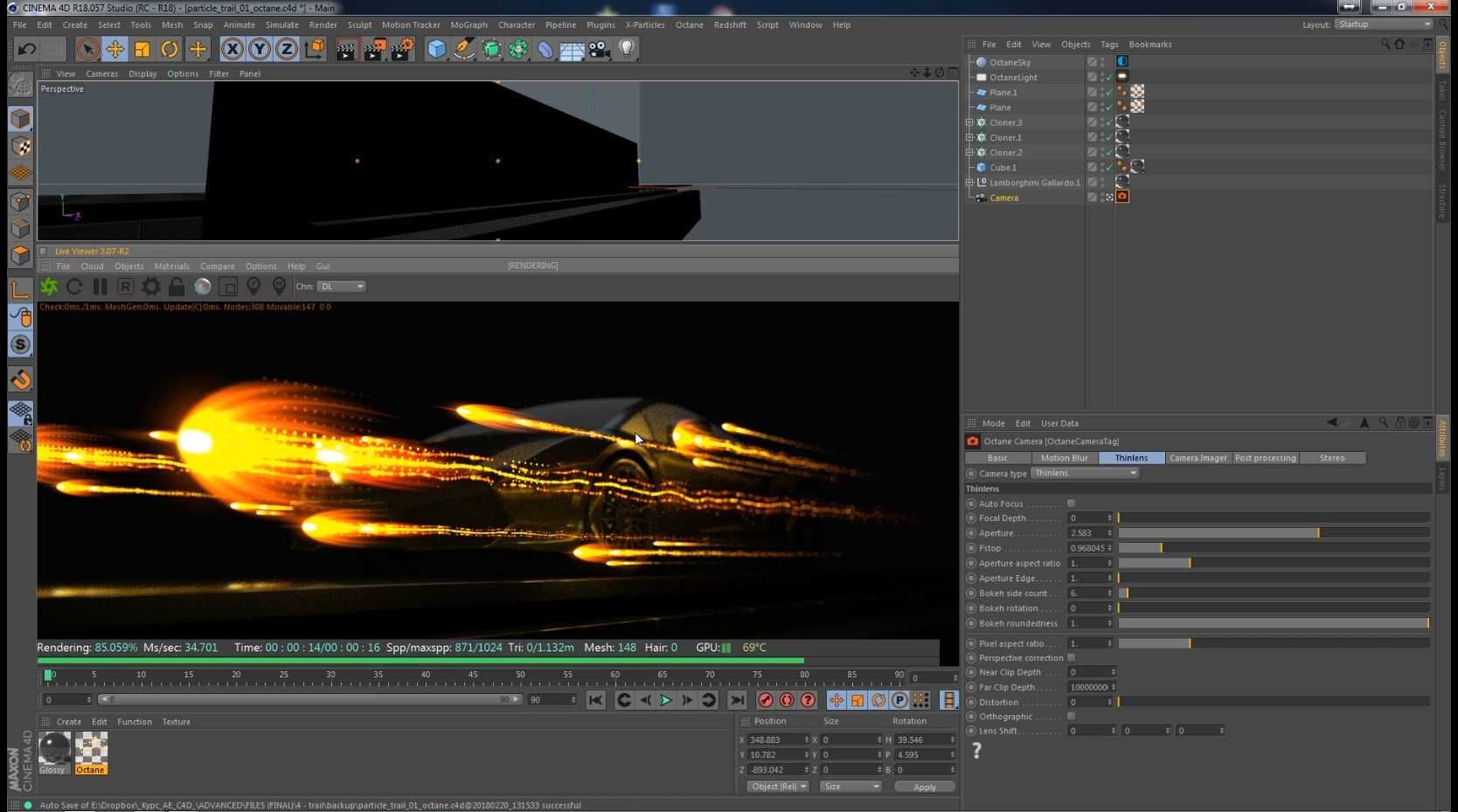1458x812 pixels.
Task: Open Octane render settings gear
Action: pos(151,287)
